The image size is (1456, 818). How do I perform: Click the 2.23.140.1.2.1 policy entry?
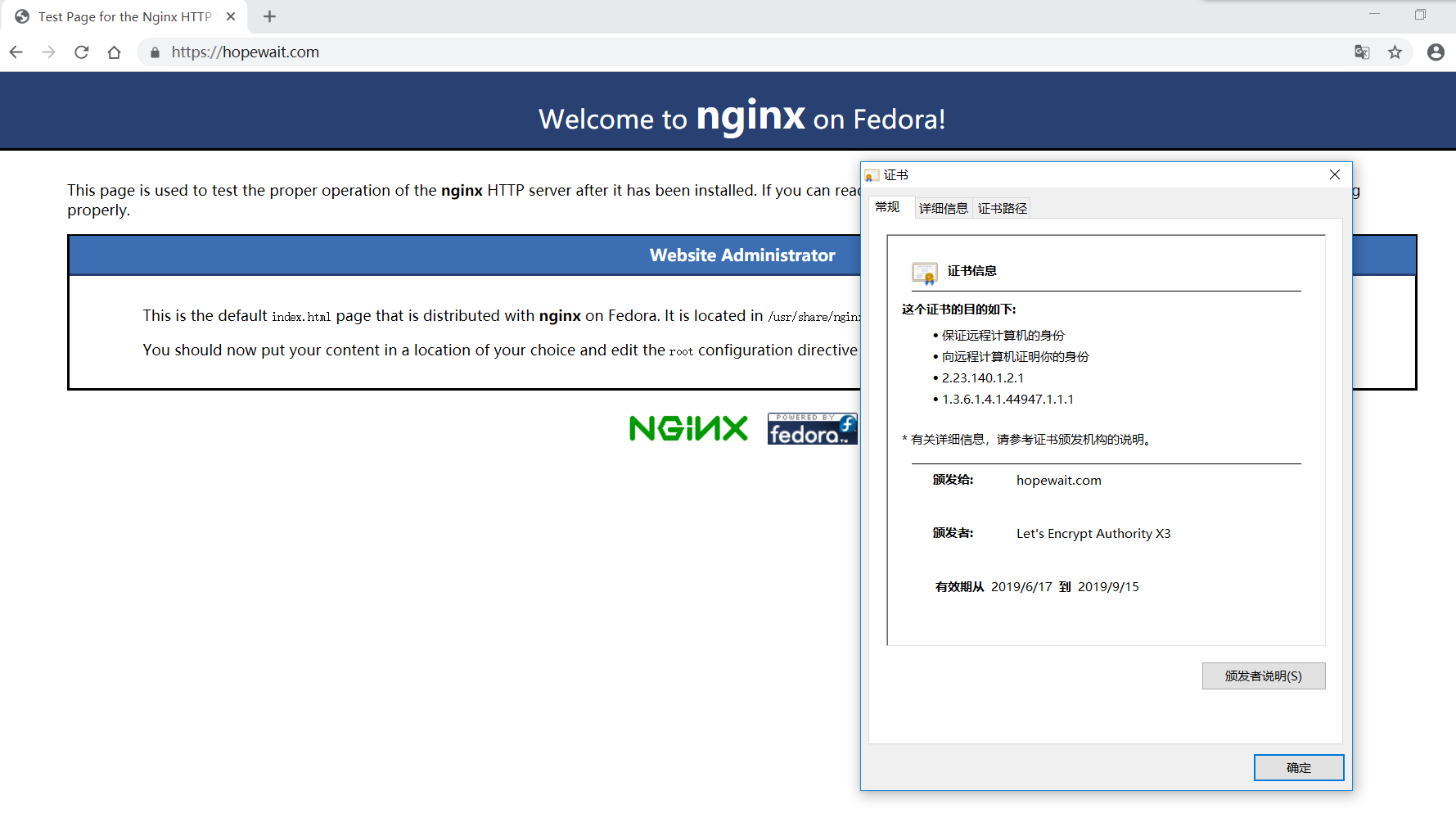[x=983, y=378]
